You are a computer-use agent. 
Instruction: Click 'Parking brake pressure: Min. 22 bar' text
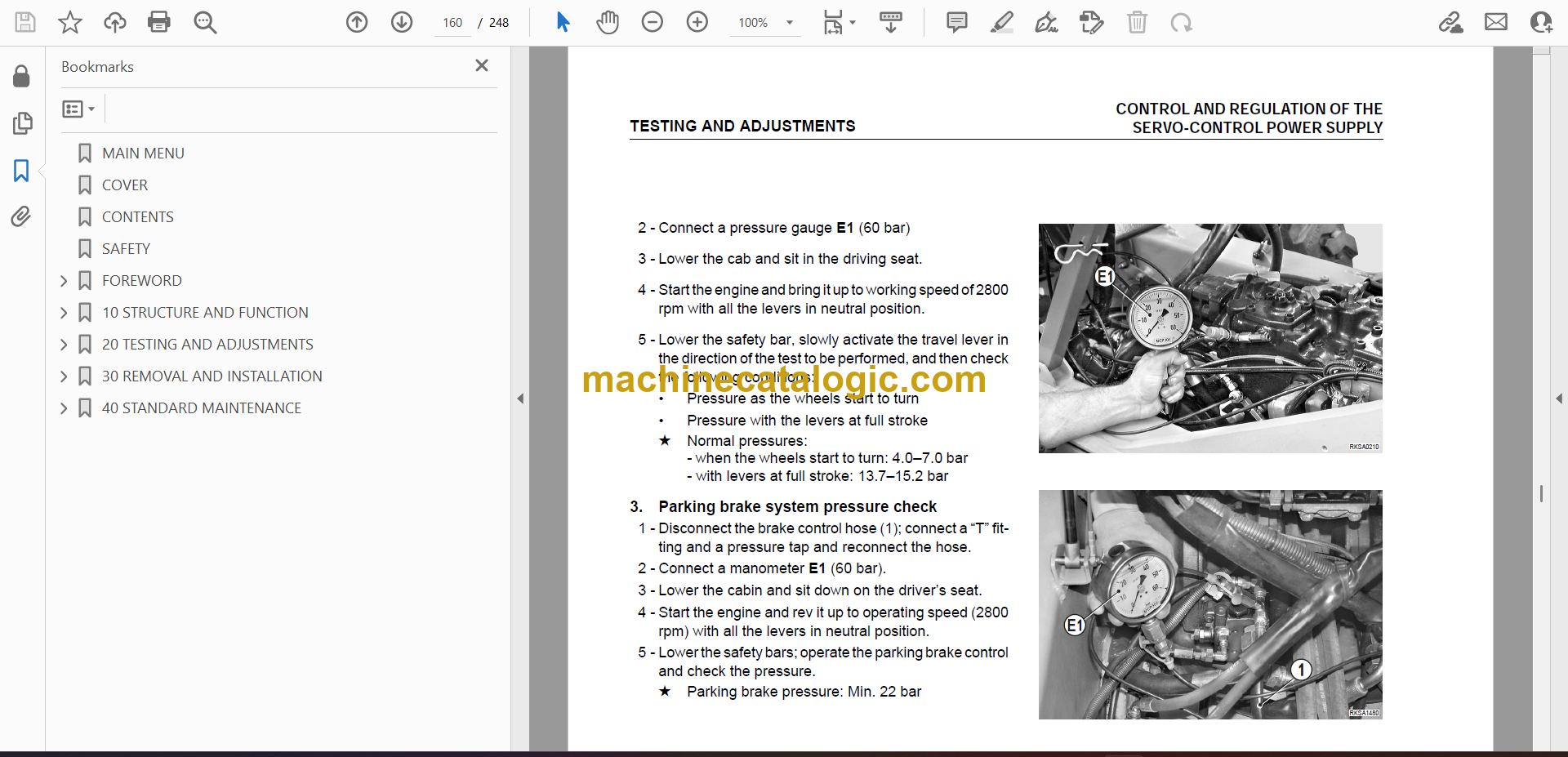click(x=804, y=692)
